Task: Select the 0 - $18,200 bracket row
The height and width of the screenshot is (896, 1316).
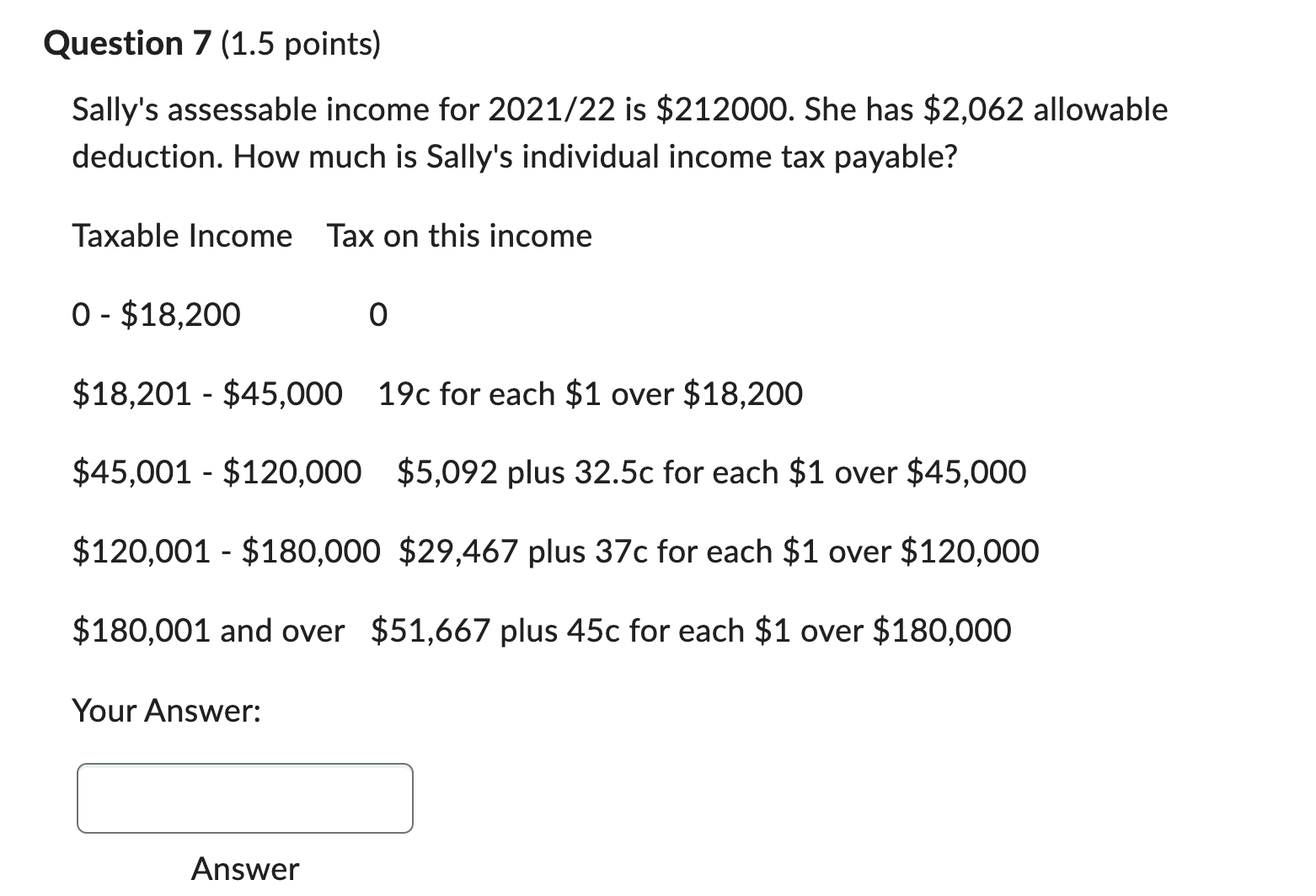Action: [x=156, y=315]
